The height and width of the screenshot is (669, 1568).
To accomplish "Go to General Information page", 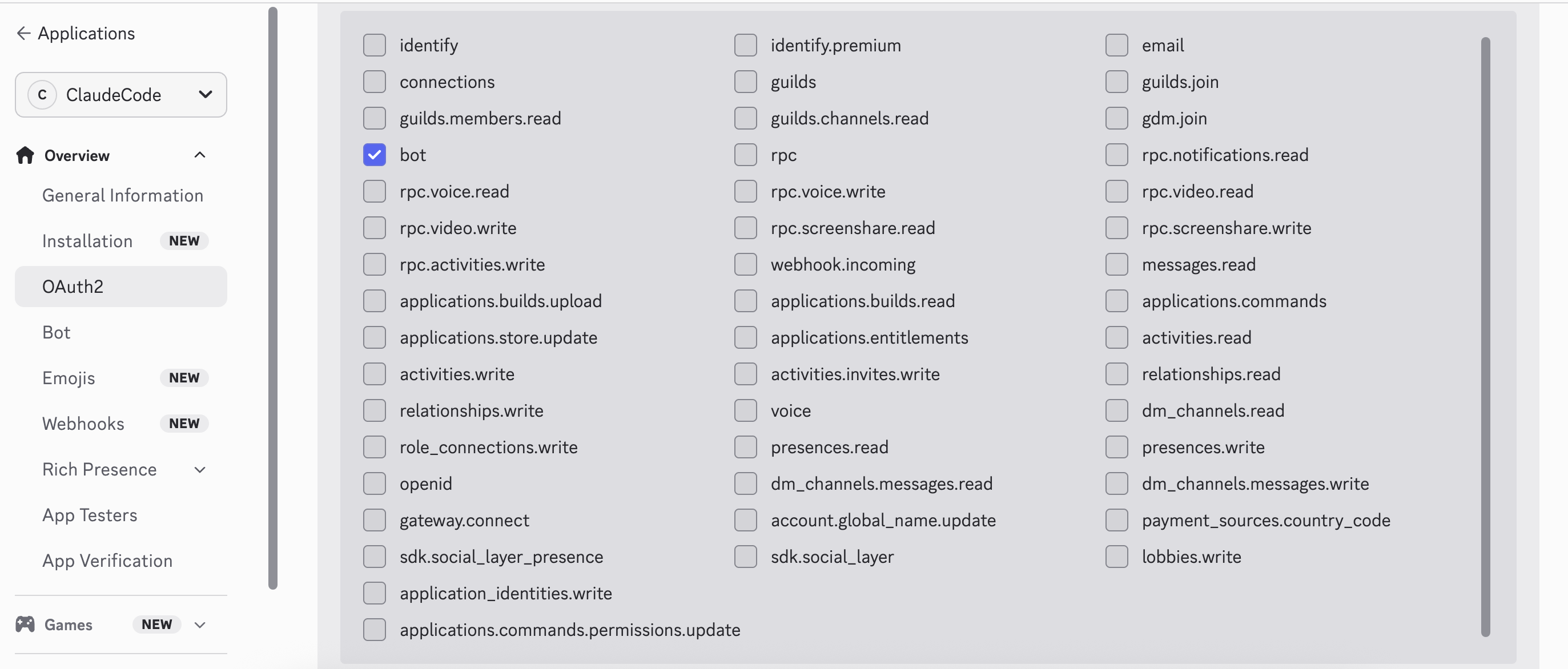I will (122, 195).
